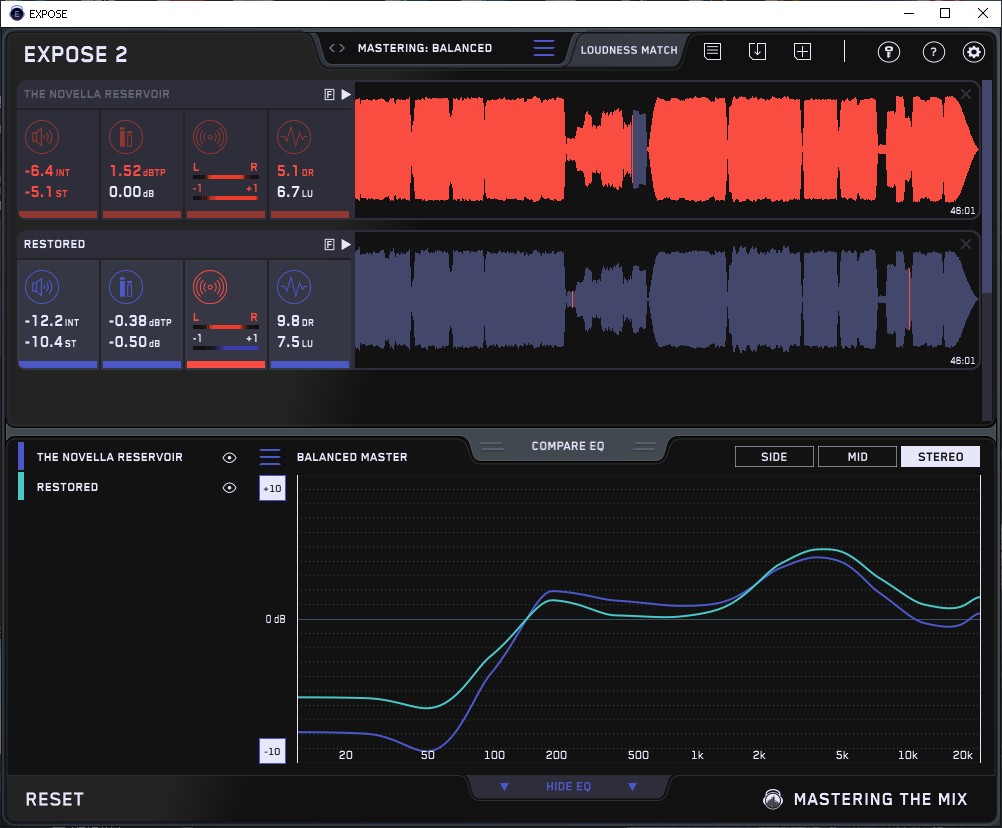Open the Balanced Master EQ reference menu

pyautogui.click(x=270, y=457)
